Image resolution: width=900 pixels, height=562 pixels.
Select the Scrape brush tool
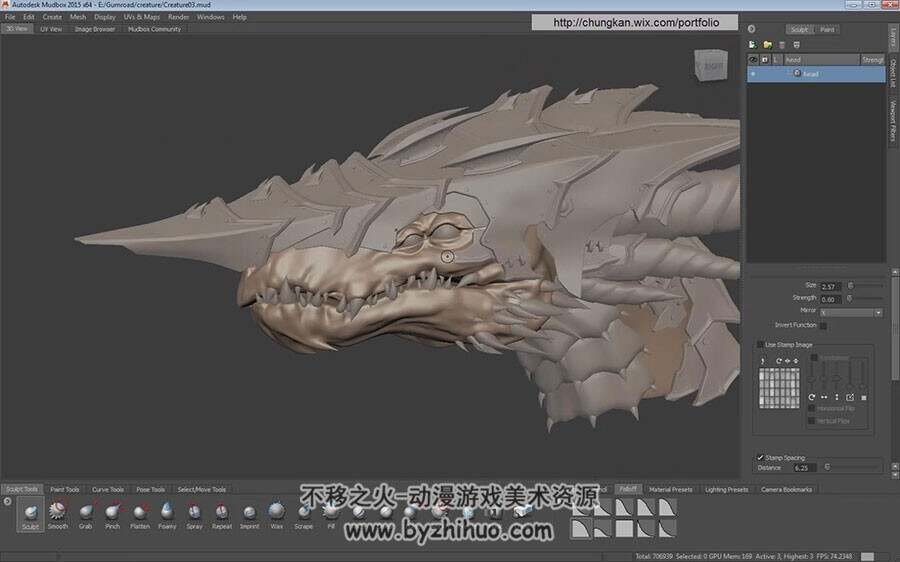pyautogui.click(x=304, y=514)
